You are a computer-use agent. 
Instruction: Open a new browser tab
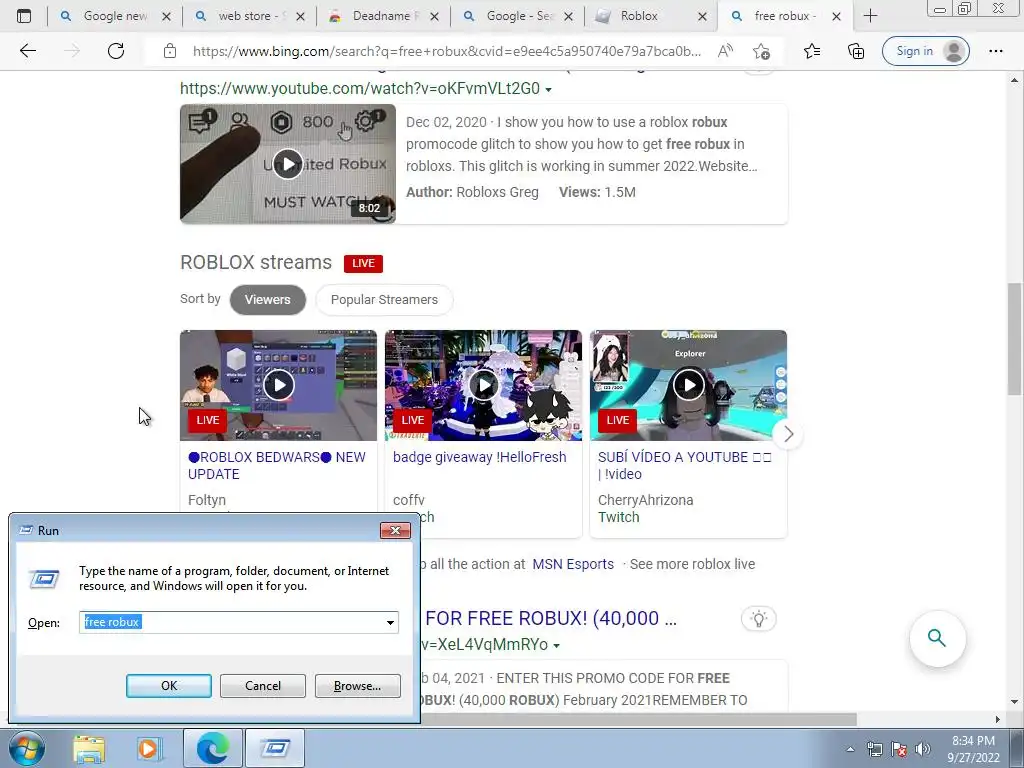[870, 16]
